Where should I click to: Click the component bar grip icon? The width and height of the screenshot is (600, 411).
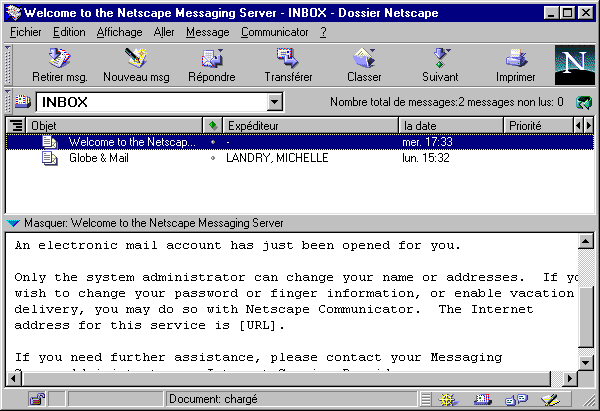tap(426, 400)
